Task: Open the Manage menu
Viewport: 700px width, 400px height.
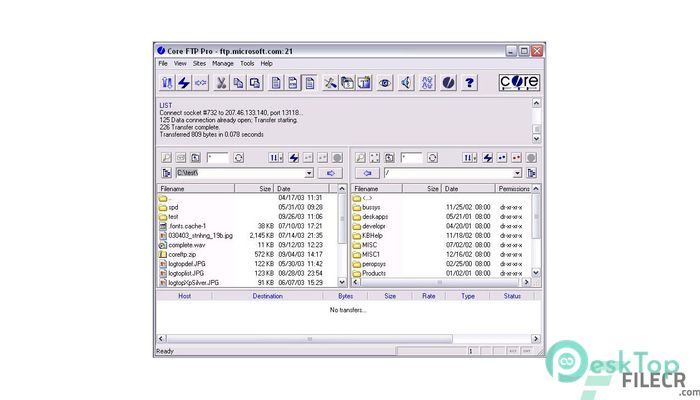Action: [223, 63]
